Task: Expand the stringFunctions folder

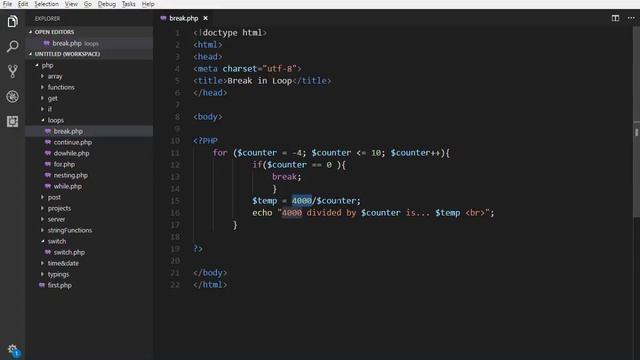Action: [42, 230]
